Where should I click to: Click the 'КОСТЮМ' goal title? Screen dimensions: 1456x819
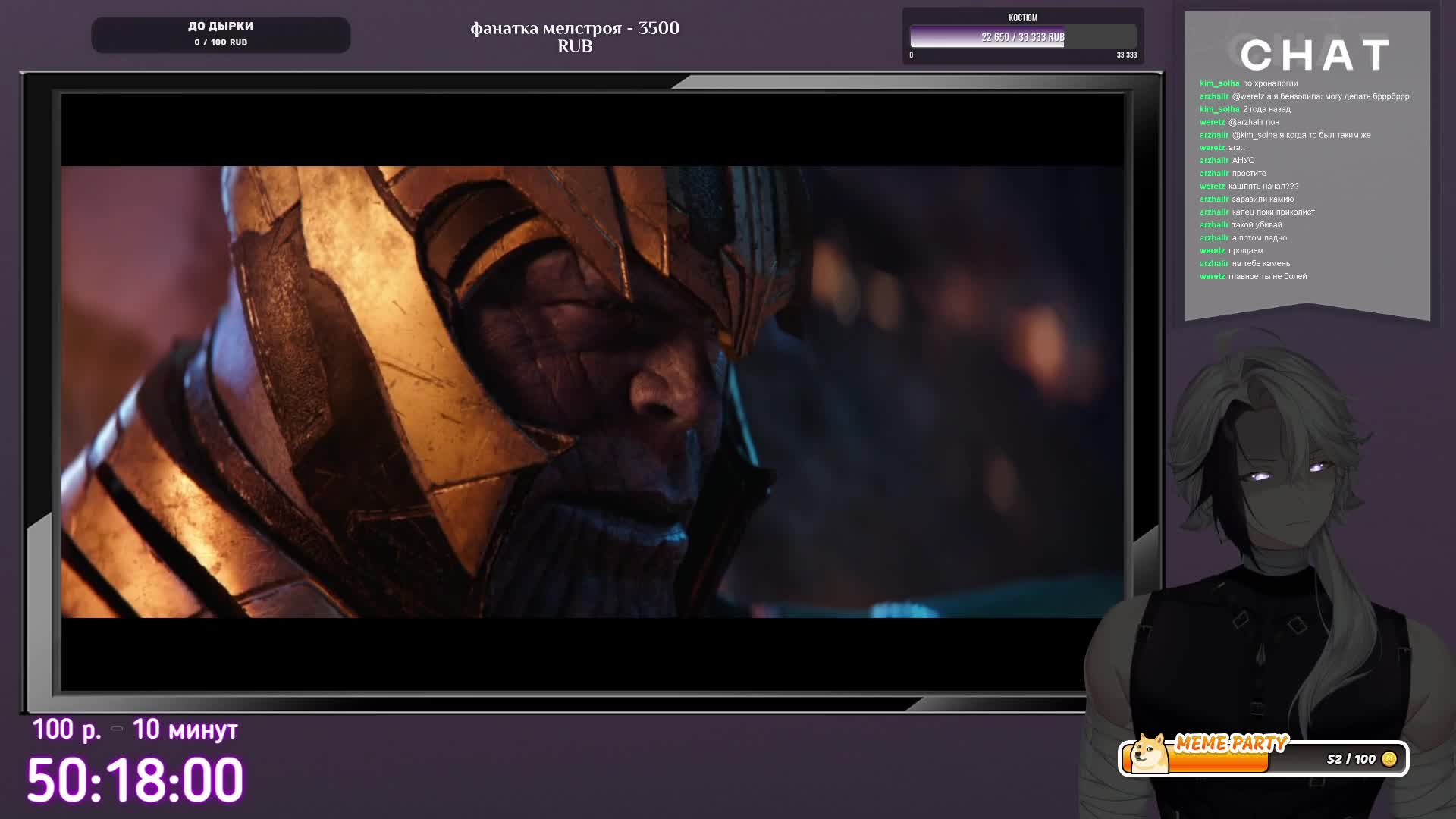(1023, 17)
